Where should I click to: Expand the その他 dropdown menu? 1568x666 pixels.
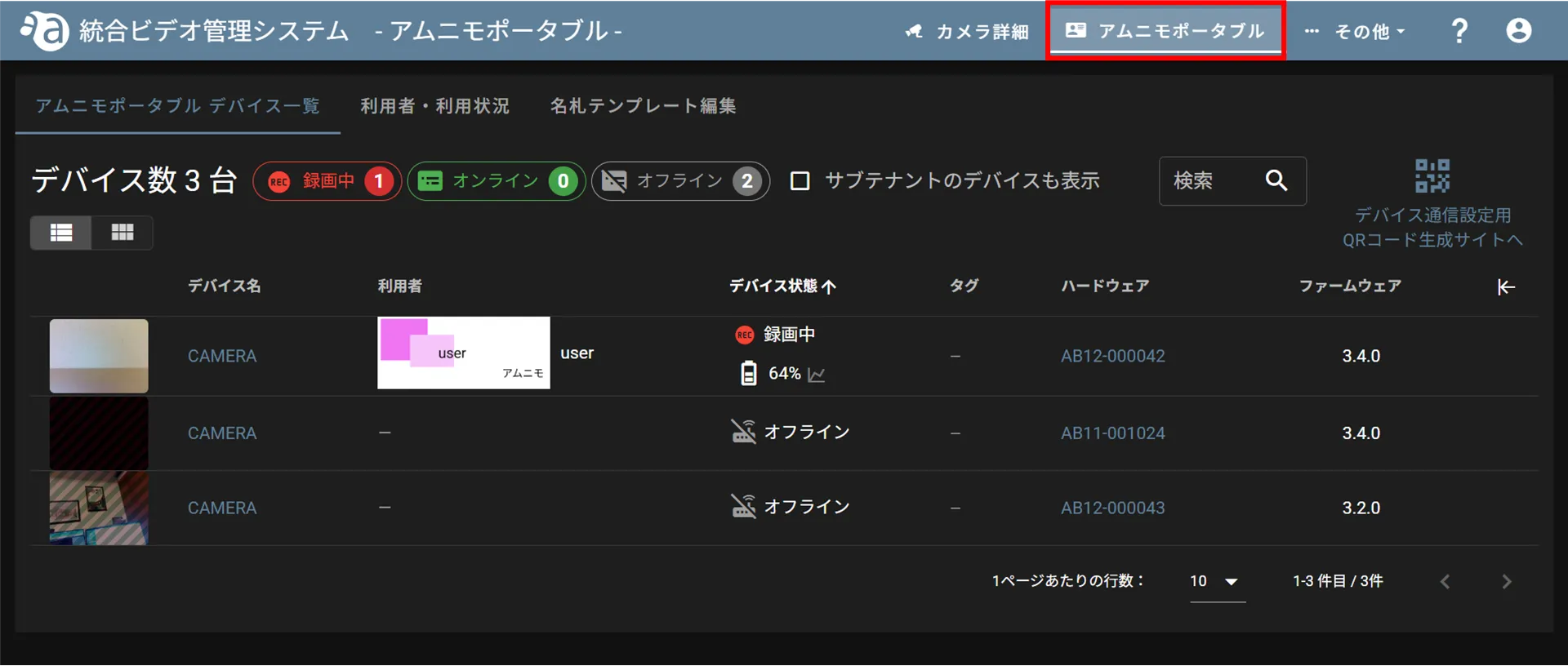(x=1355, y=32)
